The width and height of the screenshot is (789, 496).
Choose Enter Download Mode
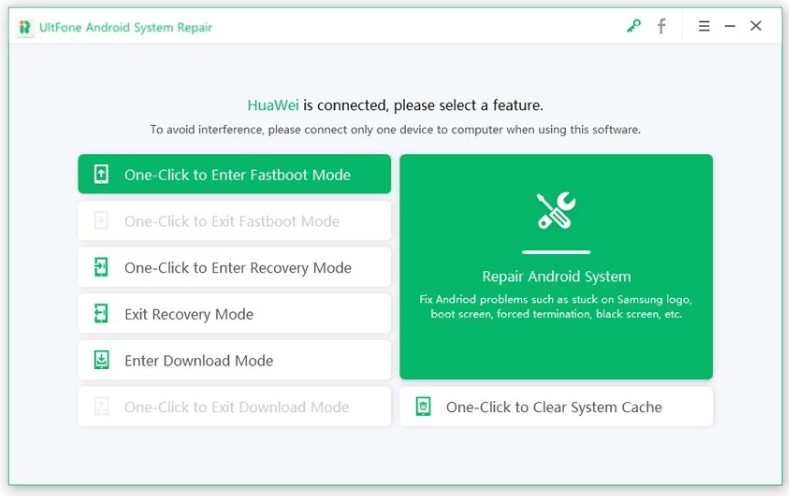[234, 360]
